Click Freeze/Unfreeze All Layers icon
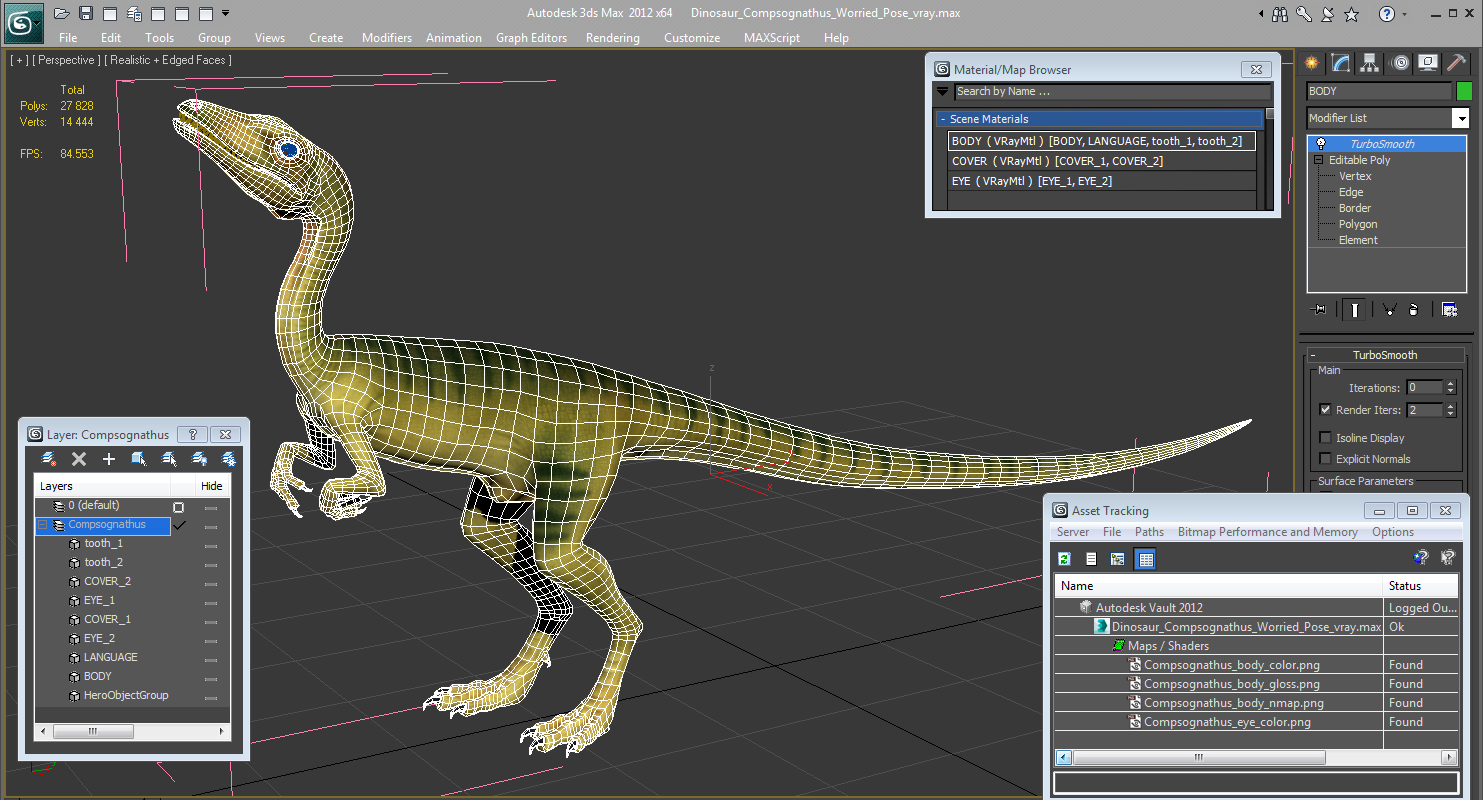This screenshot has height=800, width=1483. [228, 459]
